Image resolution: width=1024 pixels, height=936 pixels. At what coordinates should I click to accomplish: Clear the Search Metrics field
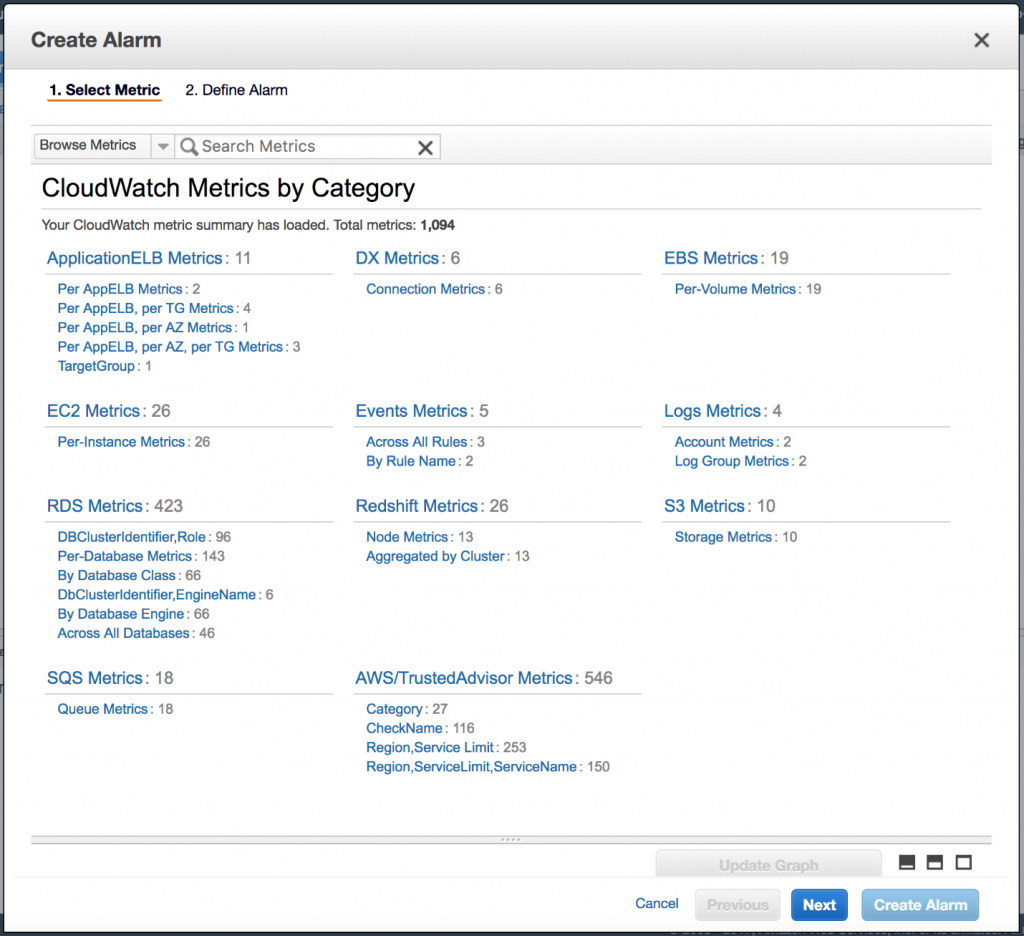point(425,148)
